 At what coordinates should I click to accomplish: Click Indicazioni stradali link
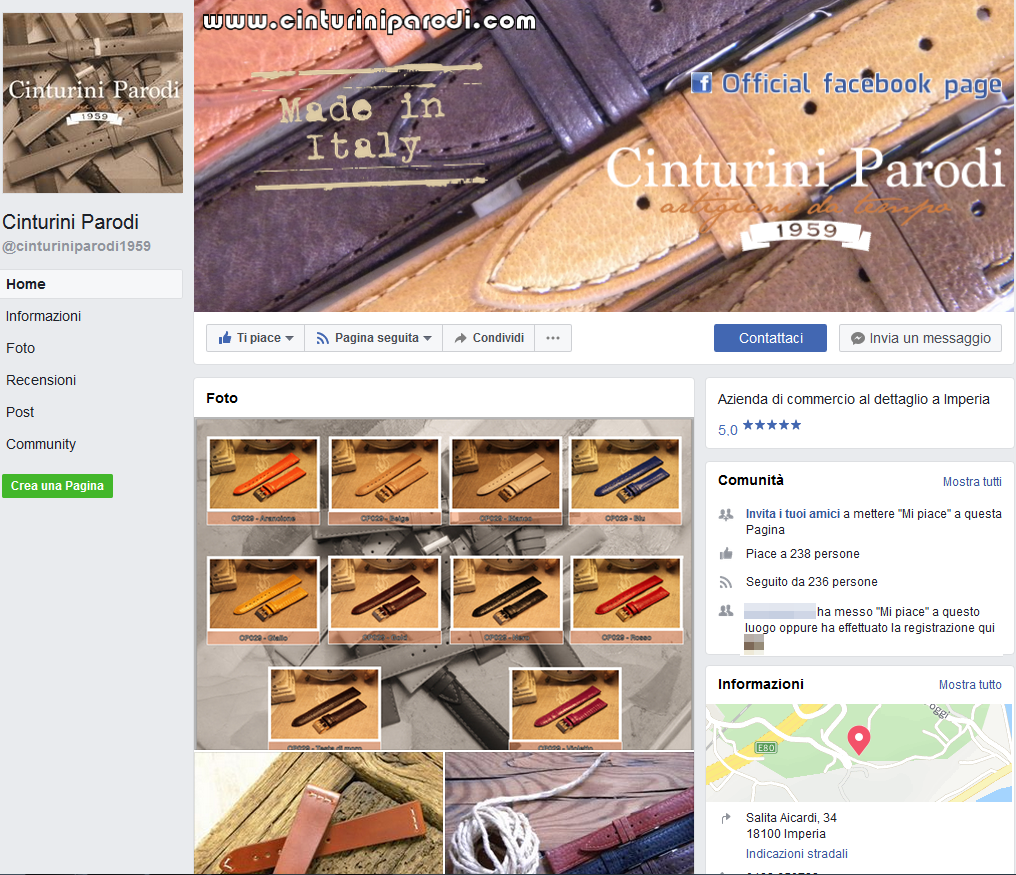point(796,854)
